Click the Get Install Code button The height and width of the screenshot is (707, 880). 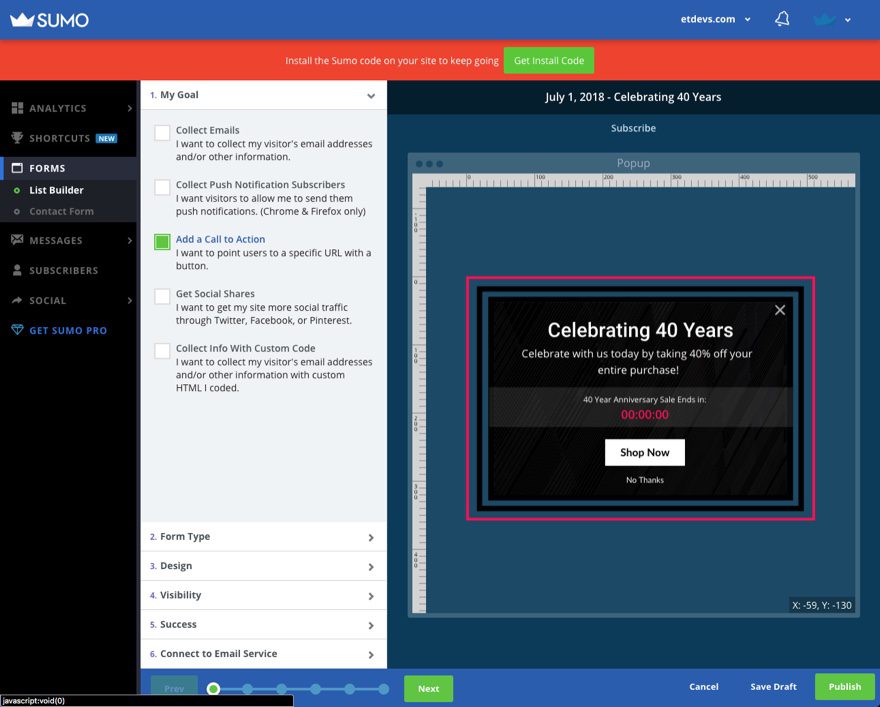[548, 60]
